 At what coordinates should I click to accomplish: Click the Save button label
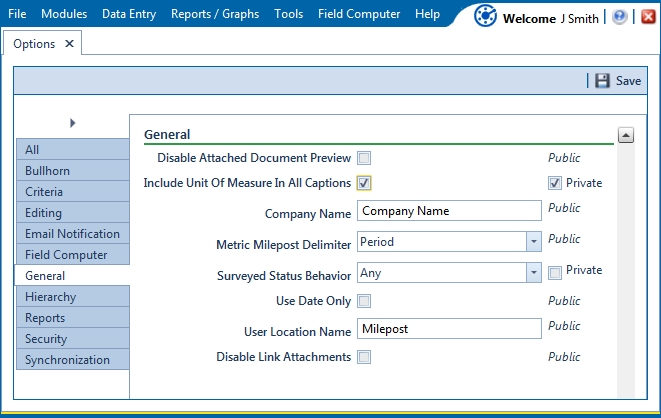628,80
